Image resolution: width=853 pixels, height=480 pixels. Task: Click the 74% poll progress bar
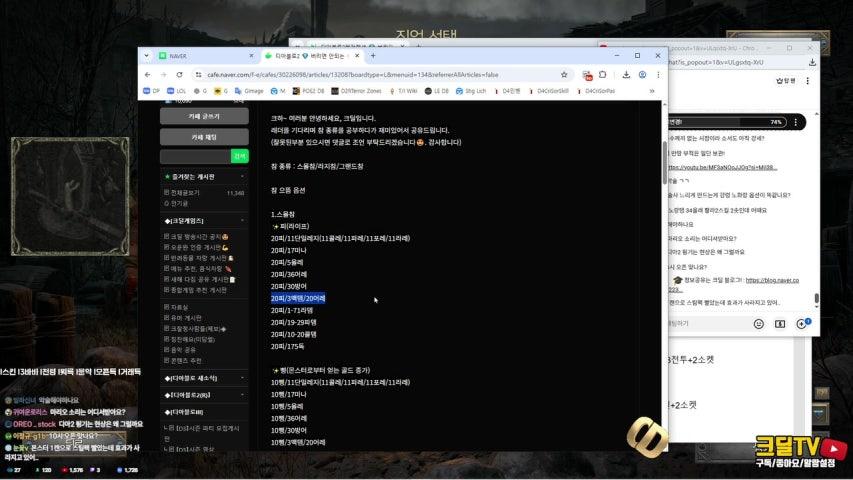(x=726, y=122)
